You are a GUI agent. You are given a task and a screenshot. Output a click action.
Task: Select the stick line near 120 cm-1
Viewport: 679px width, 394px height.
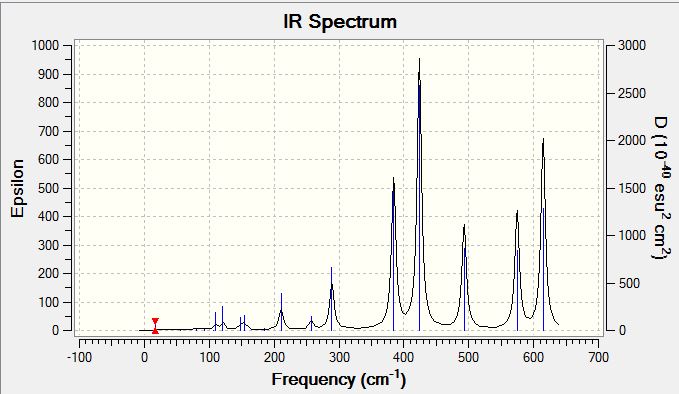pyautogui.click(x=223, y=318)
